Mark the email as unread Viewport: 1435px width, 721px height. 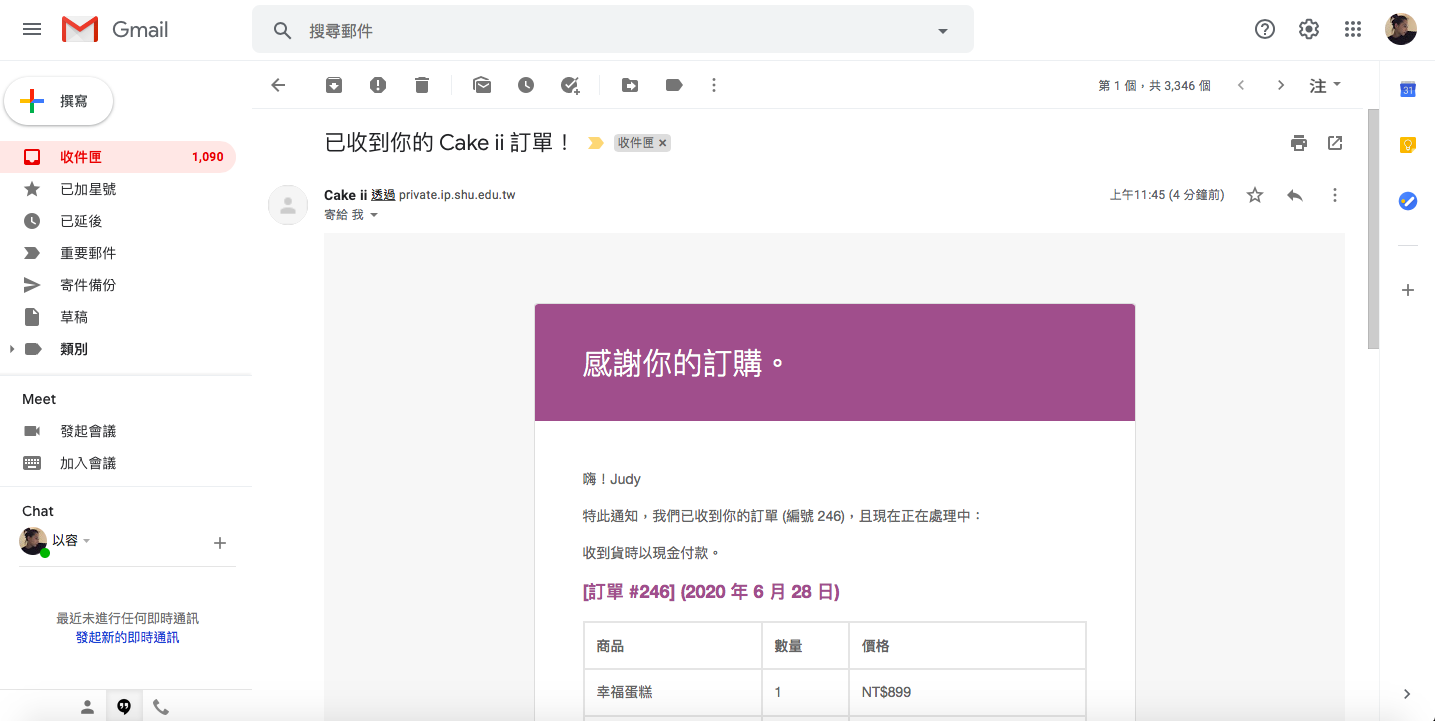click(x=482, y=86)
